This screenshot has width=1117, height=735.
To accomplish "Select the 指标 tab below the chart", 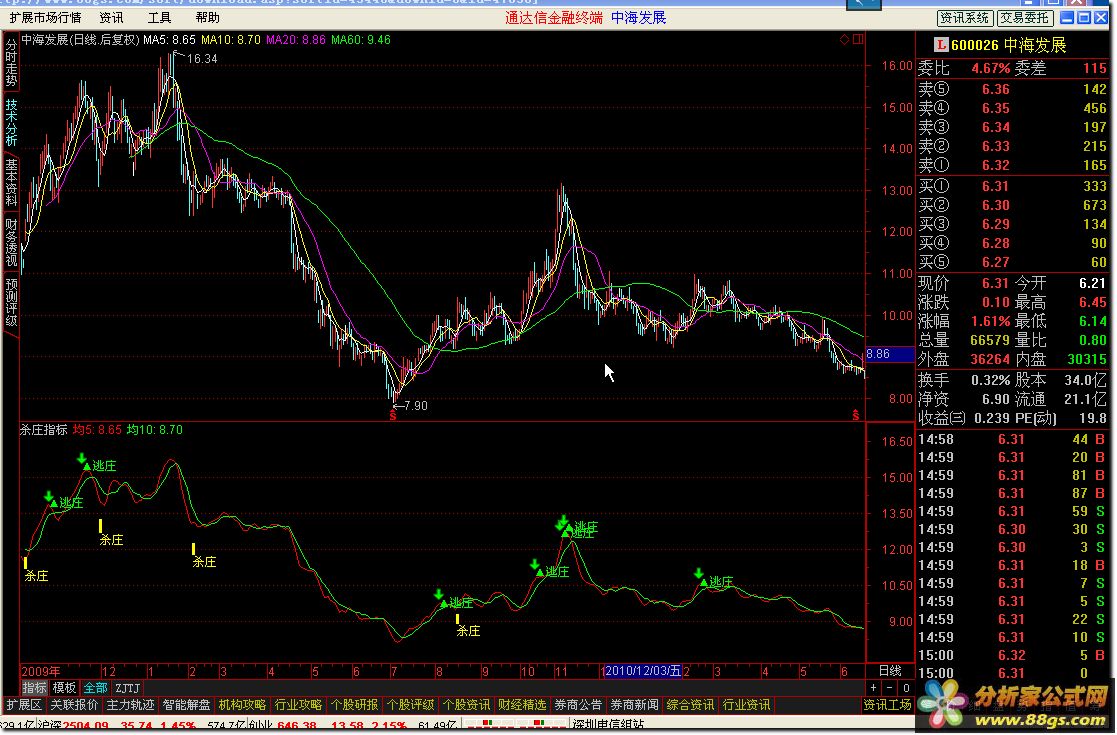I will (34, 688).
